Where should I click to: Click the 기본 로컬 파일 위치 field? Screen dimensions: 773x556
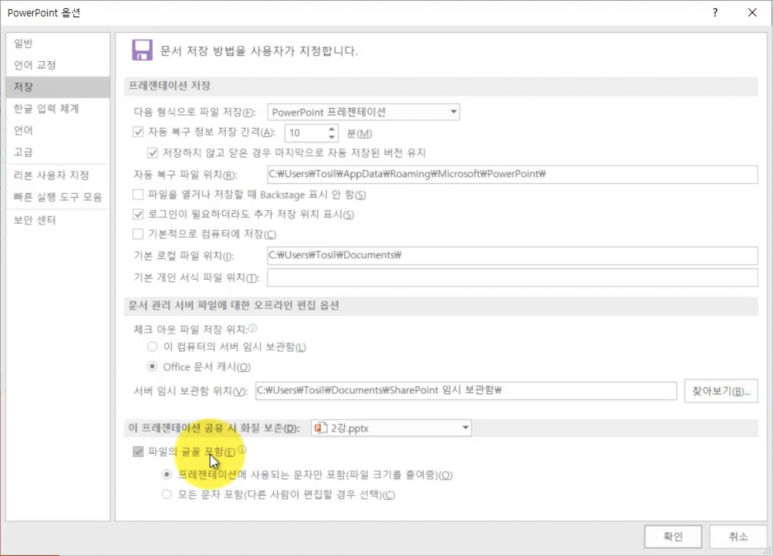pyautogui.click(x=512, y=255)
